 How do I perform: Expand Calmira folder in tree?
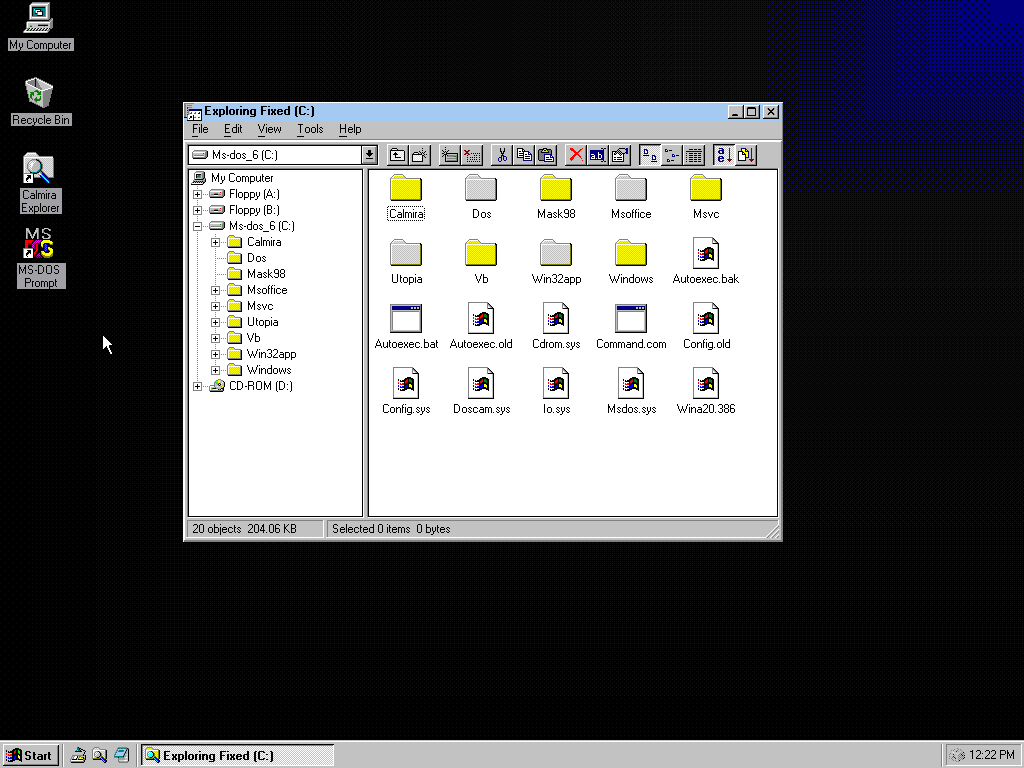pyautogui.click(x=216, y=242)
